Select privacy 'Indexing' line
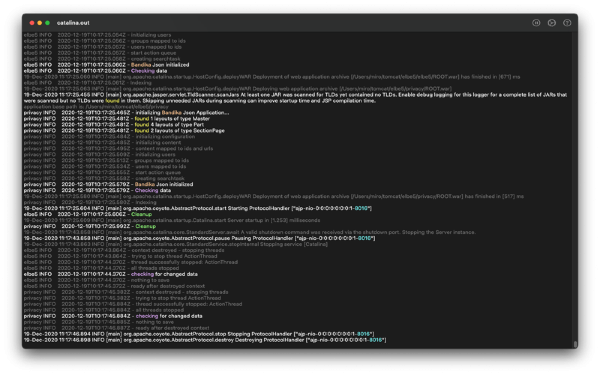This screenshot has height=375, width=600. pos(90,202)
